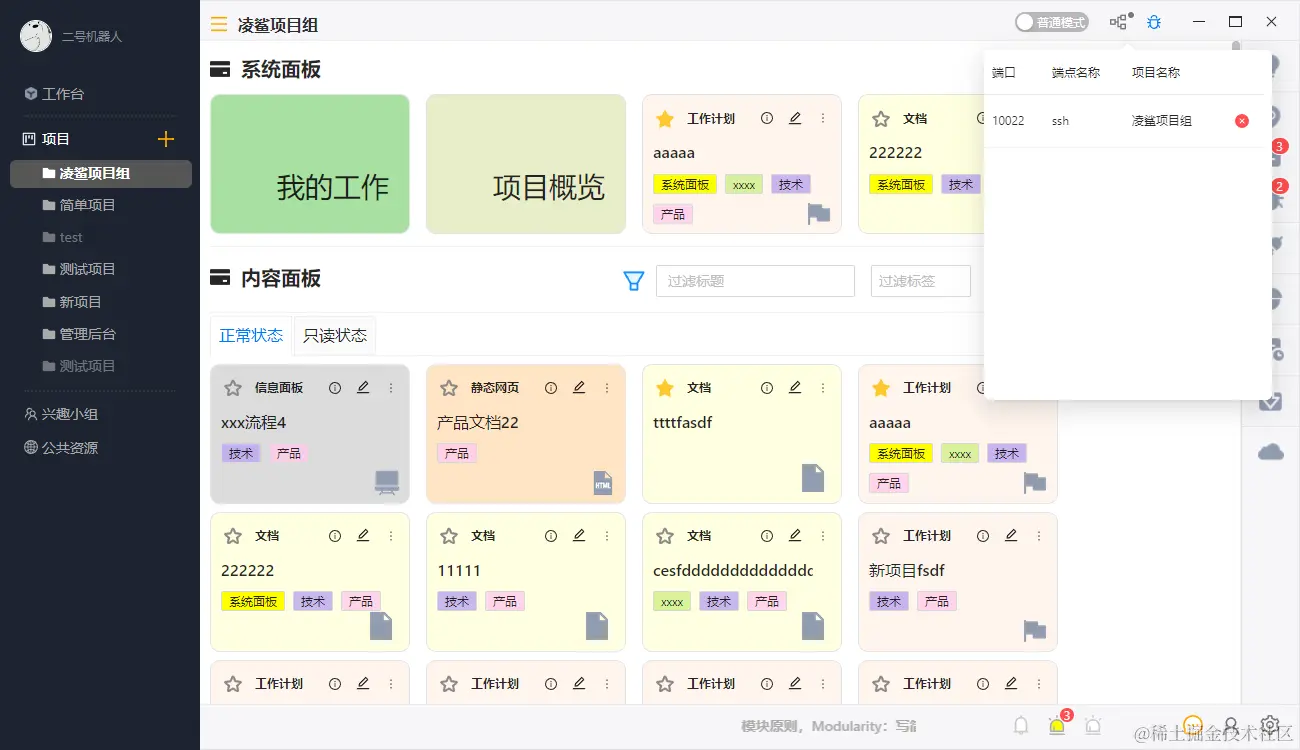The height and width of the screenshot is (750, 1300).
Task: Switch to the 正常状态 tab
Action: [x=251, y=336]
